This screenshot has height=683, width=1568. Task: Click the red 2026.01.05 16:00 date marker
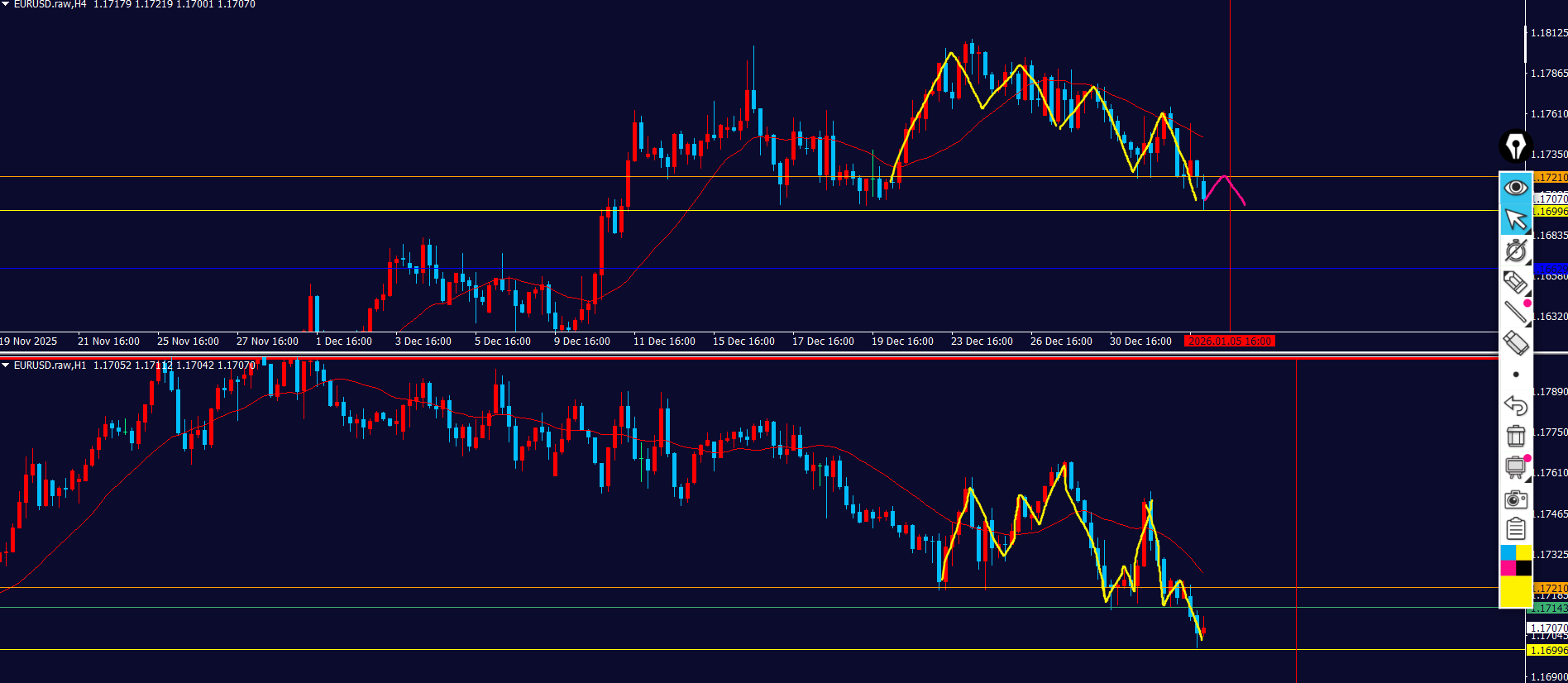(x=1229, y=341)
